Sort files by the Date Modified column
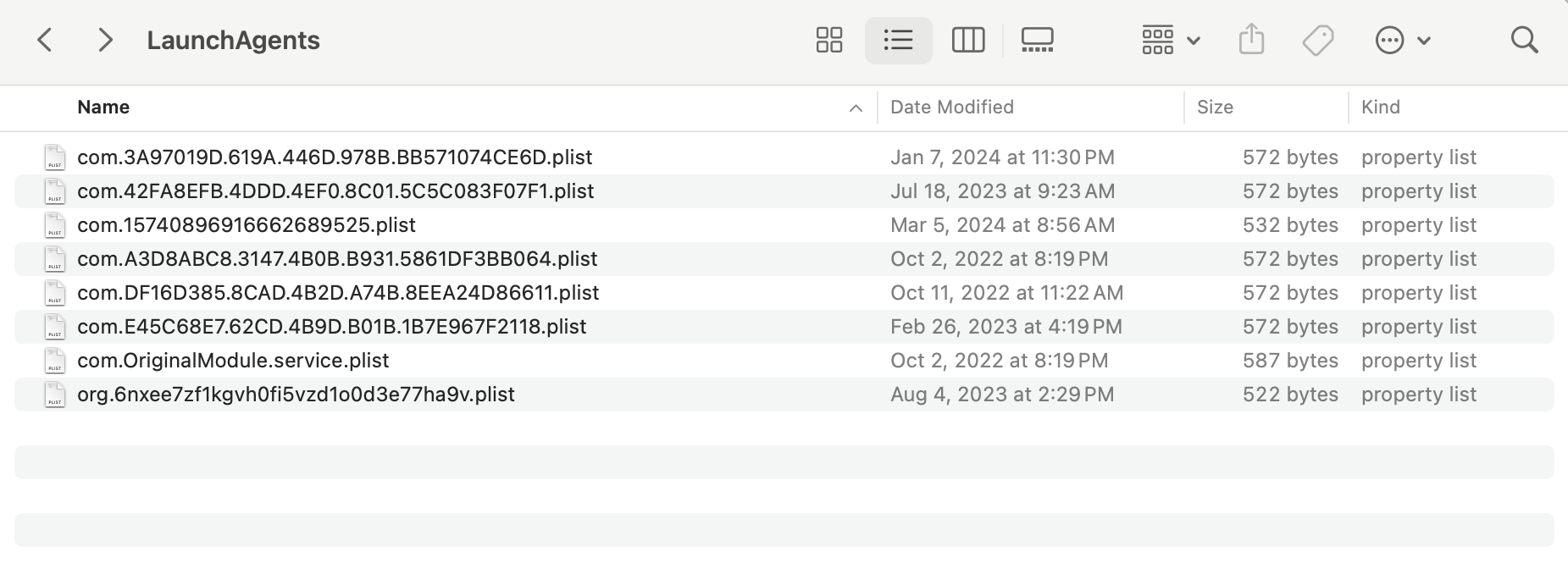The width and height of the screenshot is (1568, 574). tap(951, 107)
